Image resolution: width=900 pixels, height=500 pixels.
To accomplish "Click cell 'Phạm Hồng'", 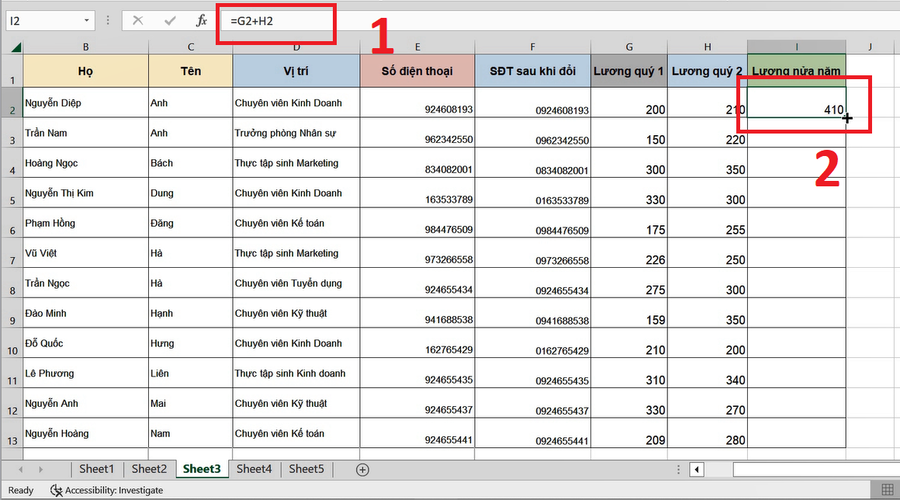I will coord(86,223).
